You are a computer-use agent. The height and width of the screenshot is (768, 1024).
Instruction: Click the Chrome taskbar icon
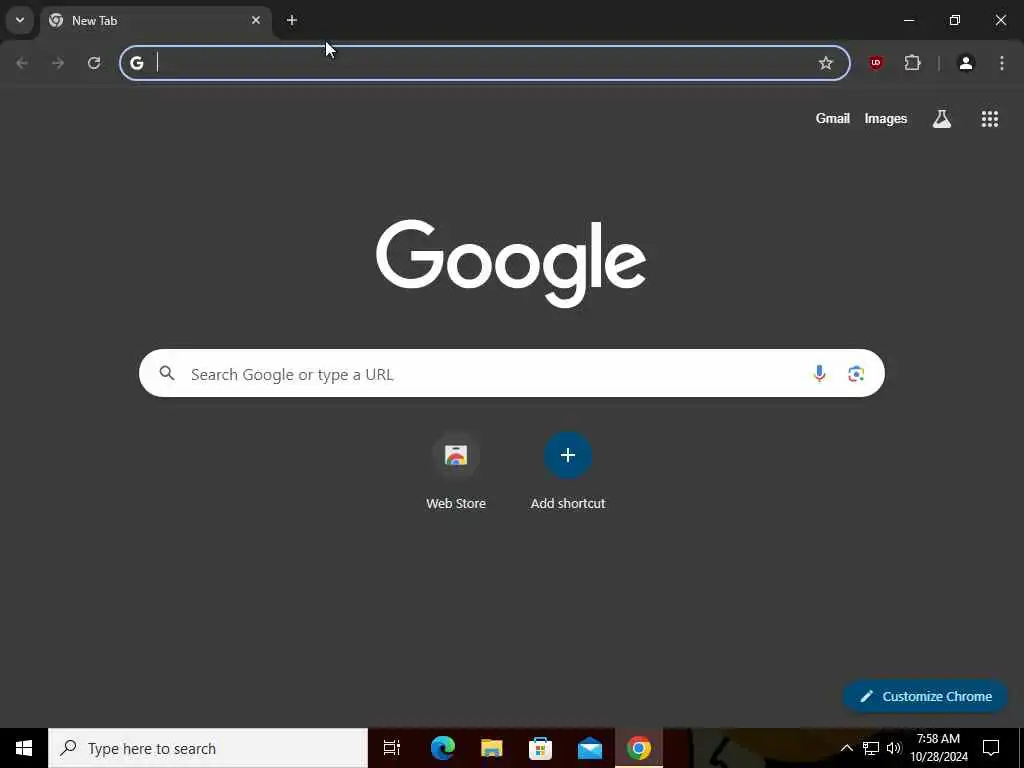[x=639, y=748]
